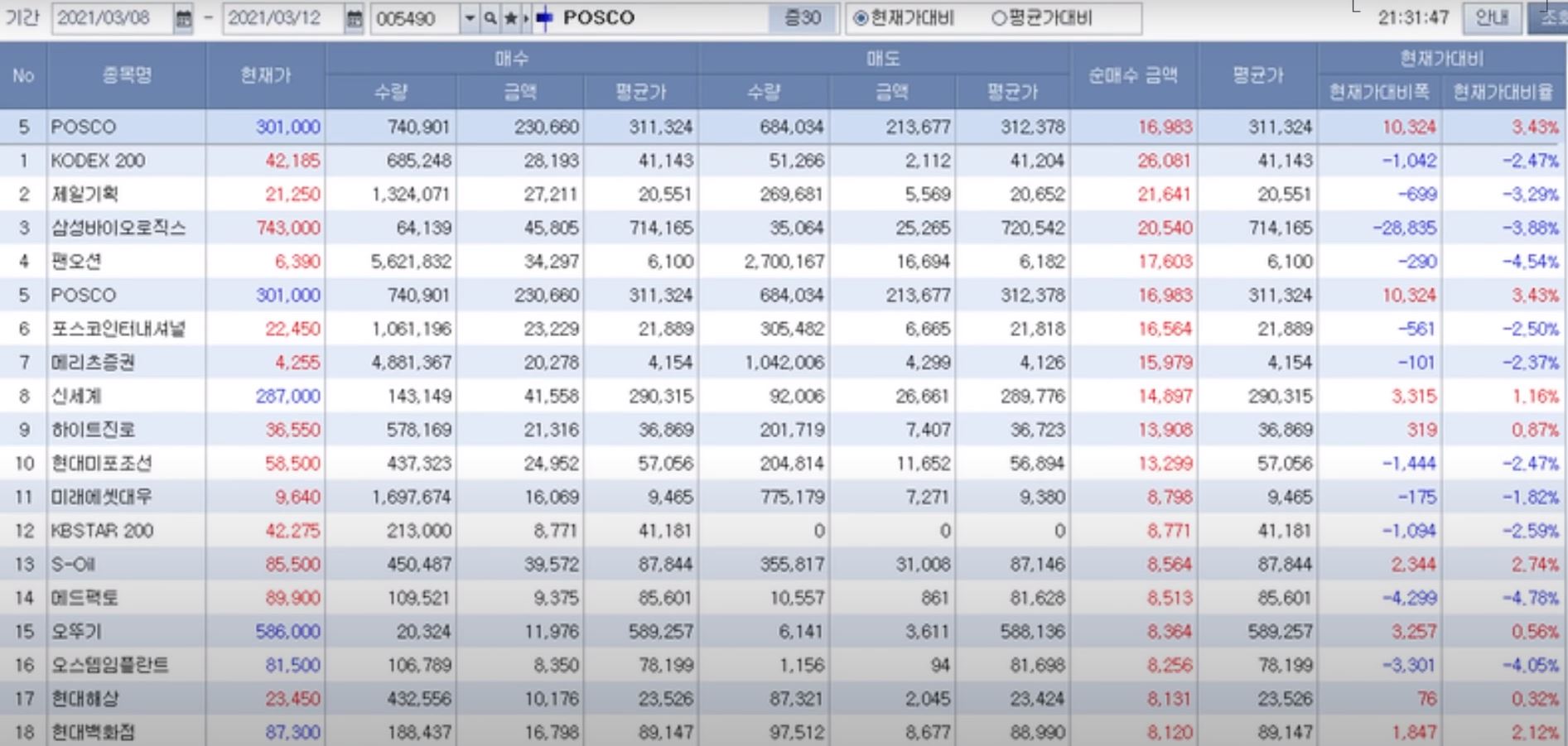
Task: Sort by the 순매수 금액 column header
Action: pyautogui.click(x=1133, y=75)
